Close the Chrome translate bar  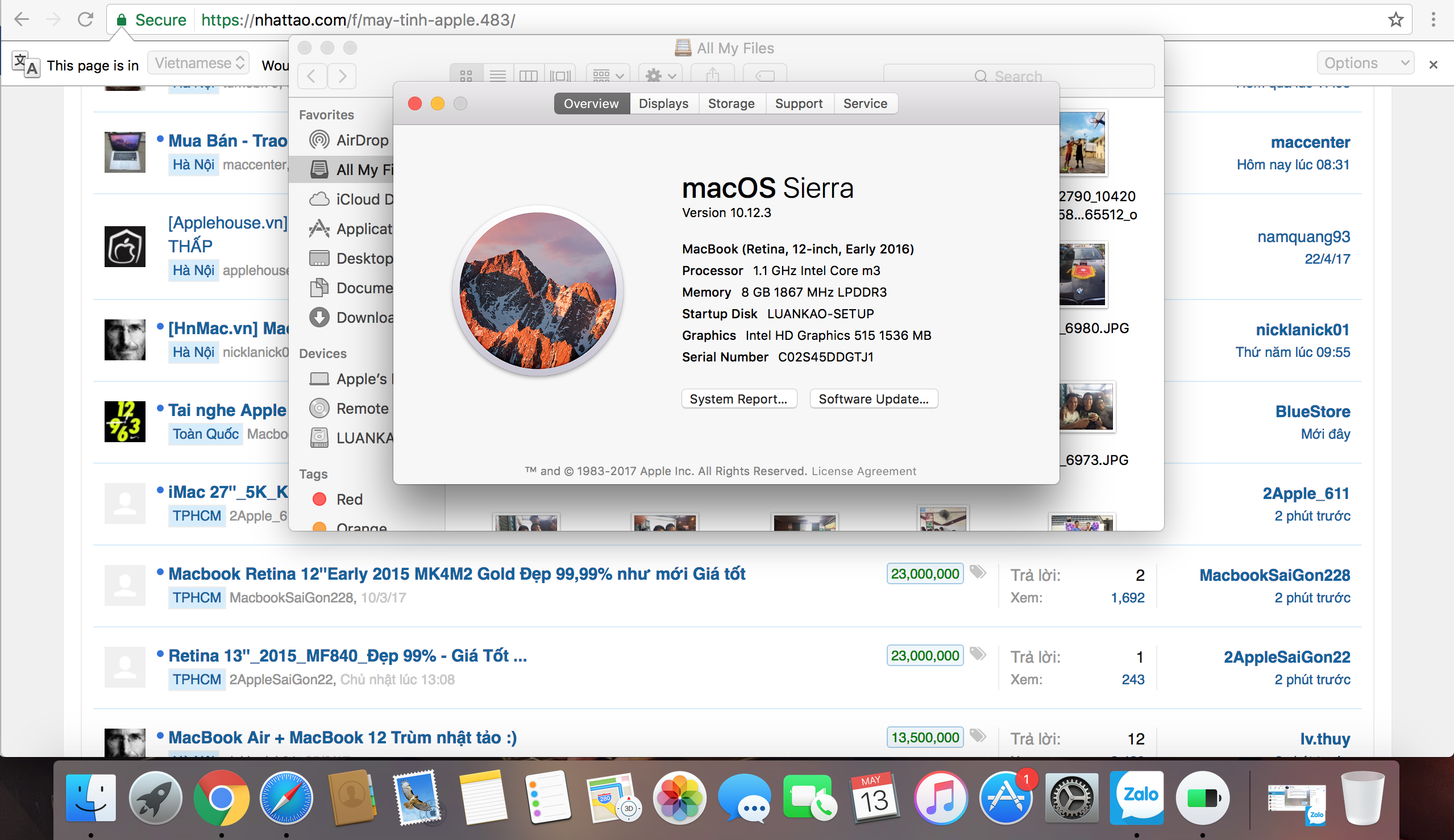pyautogui.click(x=1433, y=65)
